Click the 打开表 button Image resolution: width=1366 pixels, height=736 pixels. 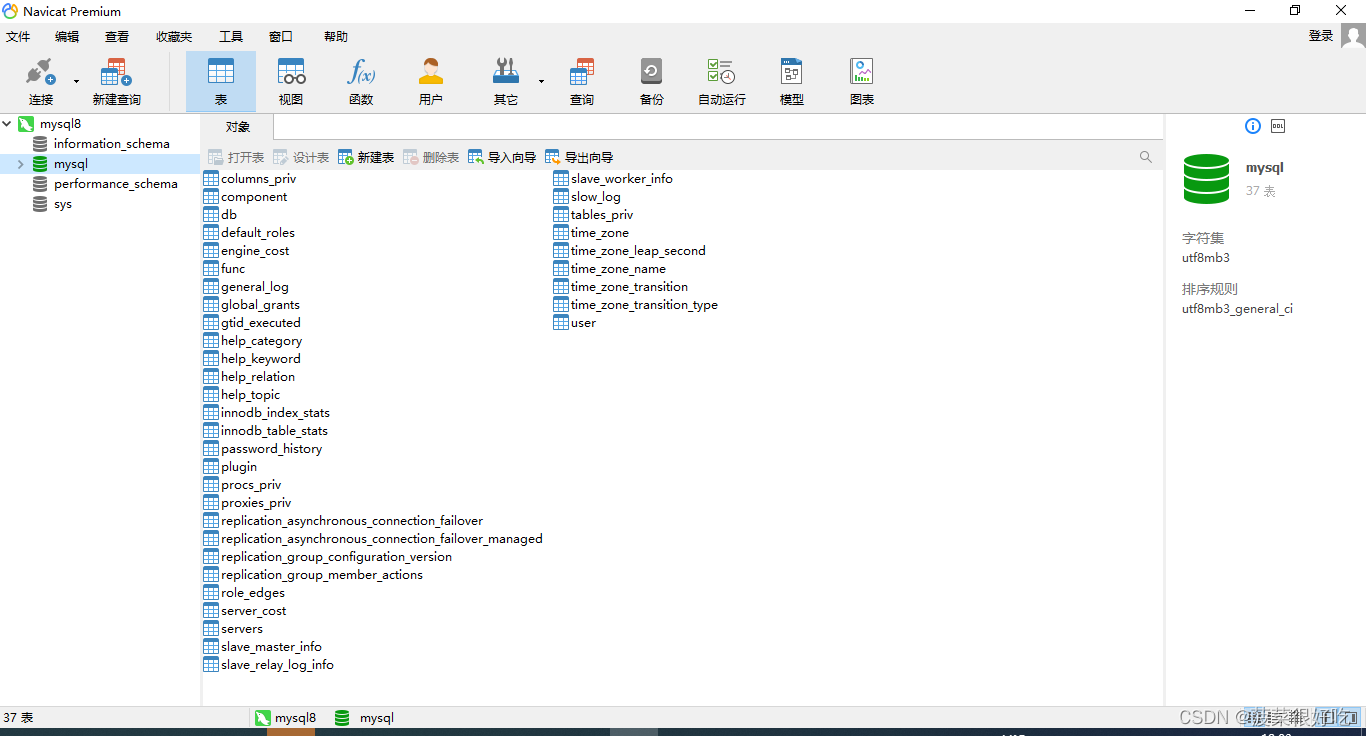(236, 157)
